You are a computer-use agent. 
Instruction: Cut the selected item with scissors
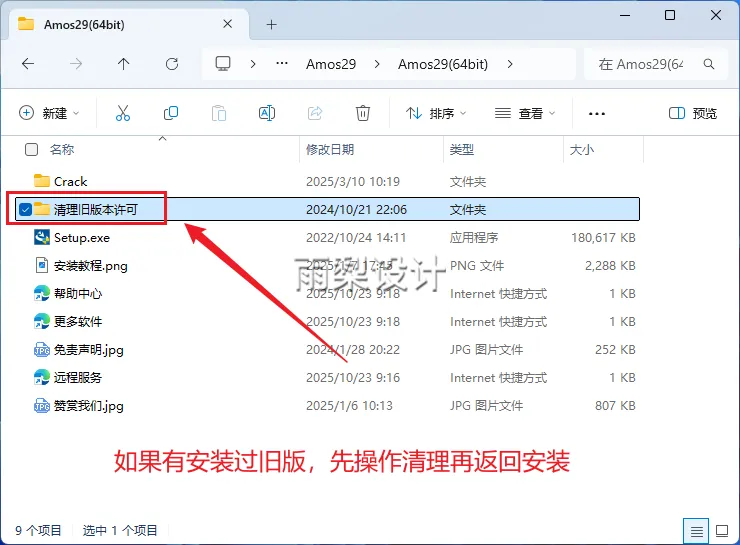(123, 113)
